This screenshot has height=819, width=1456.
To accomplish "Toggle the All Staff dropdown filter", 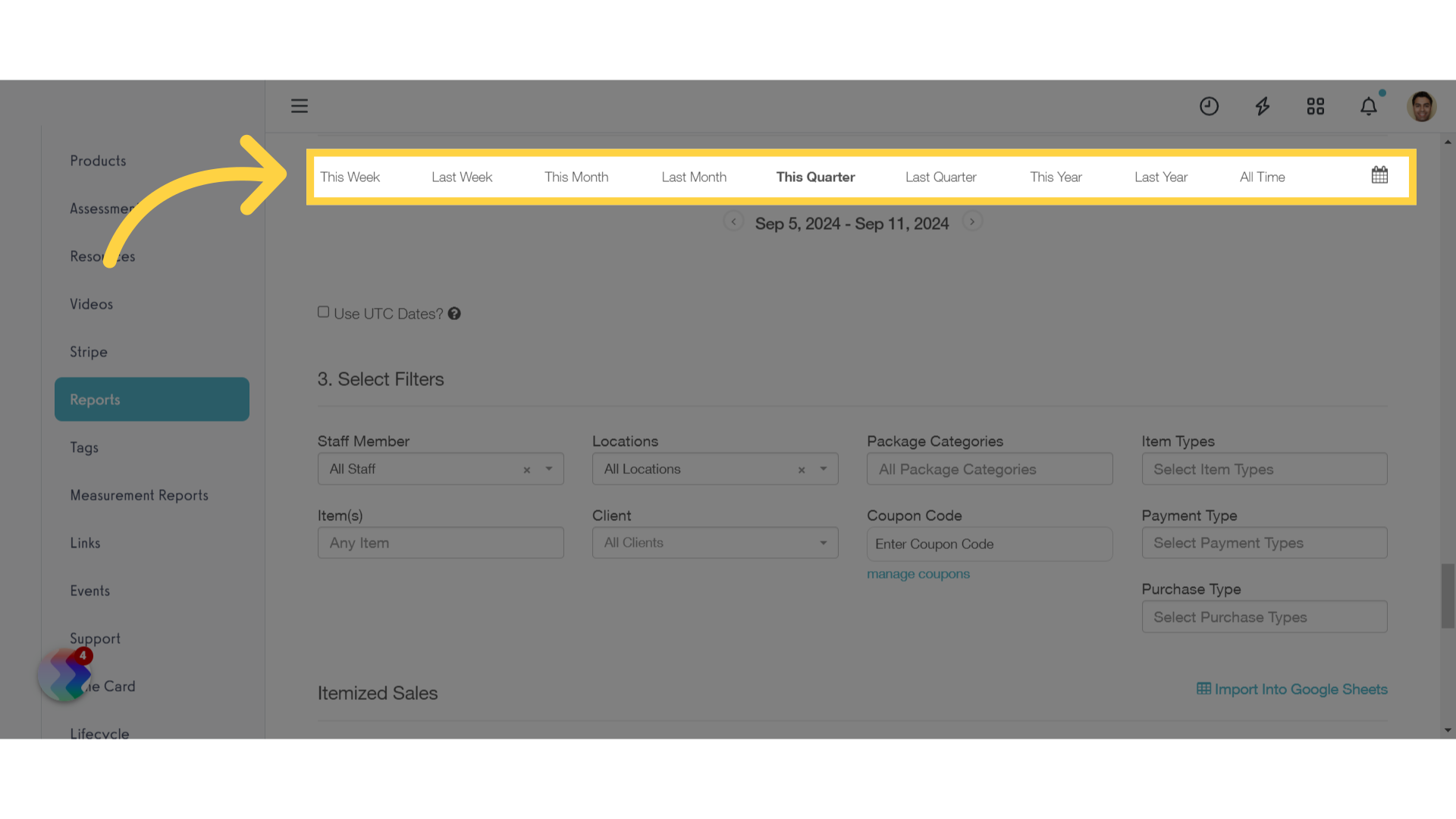I will pyautogui.click(x=548, y=468).
